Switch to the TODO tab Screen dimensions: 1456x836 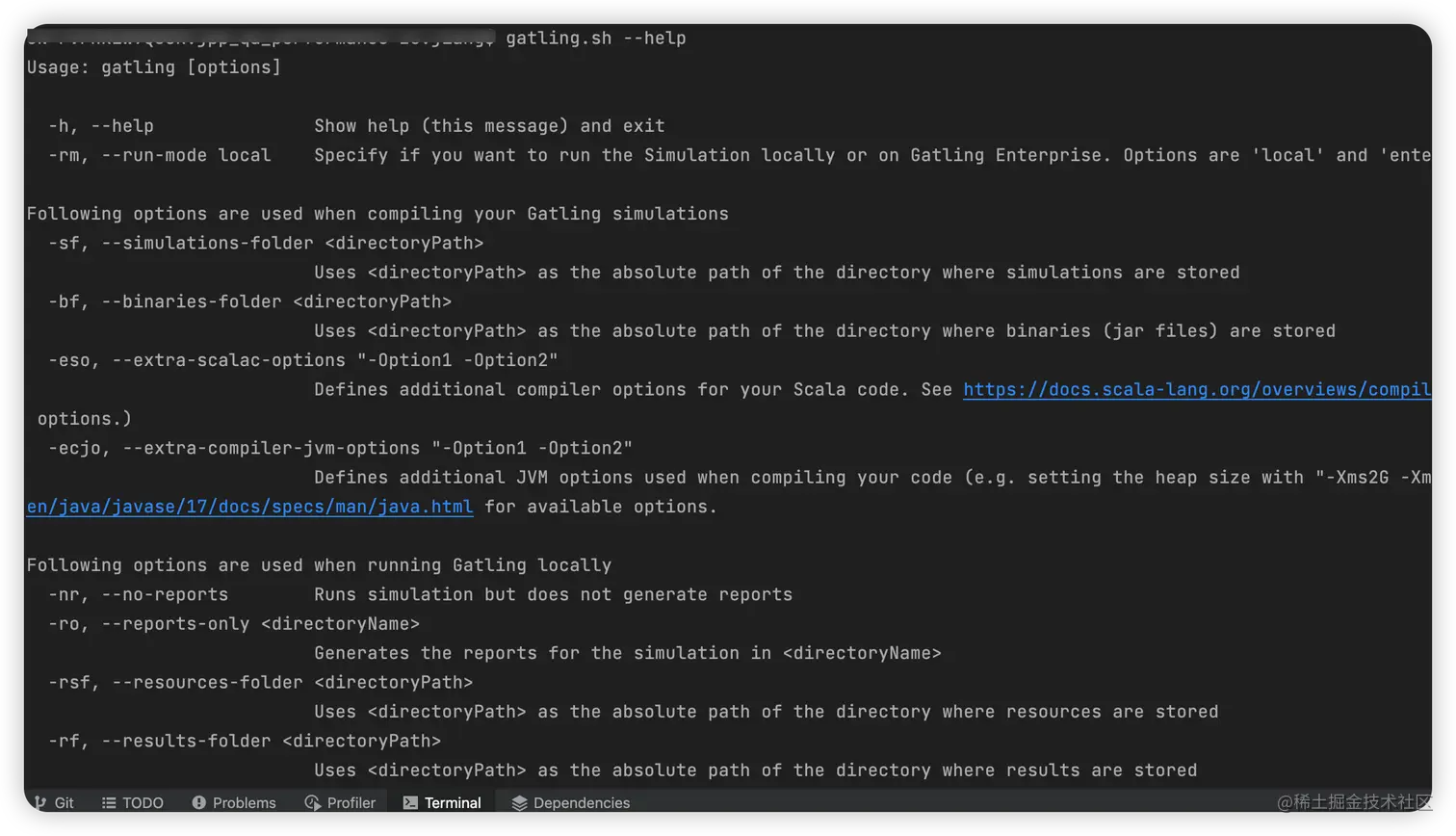point(143,802)
